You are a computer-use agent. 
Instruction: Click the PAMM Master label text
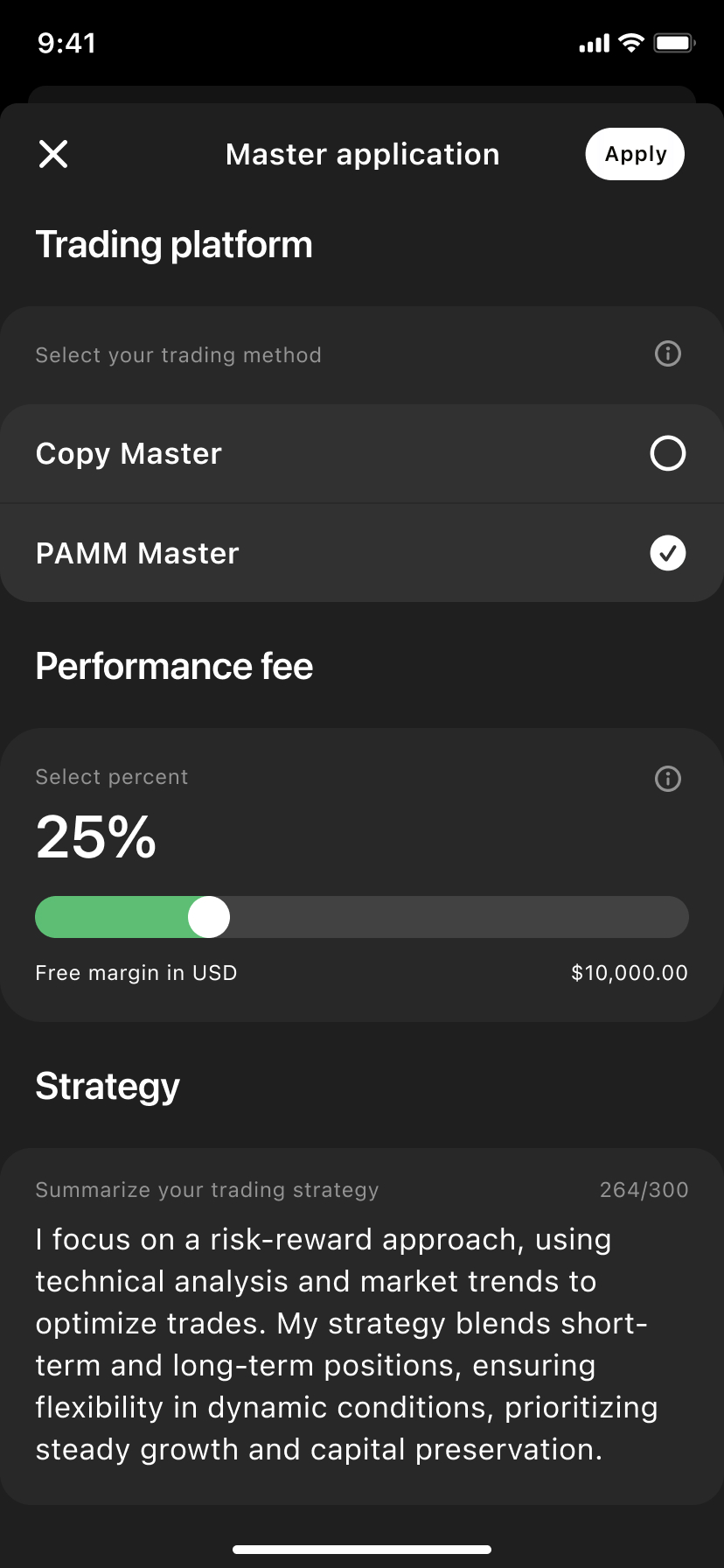point(137,553)
